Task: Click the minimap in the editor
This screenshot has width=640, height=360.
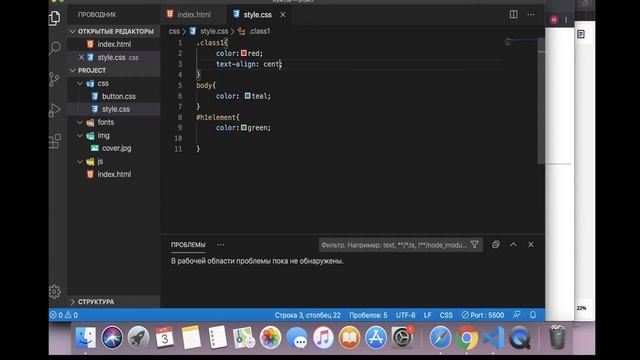Action: [x=520, y=42]
